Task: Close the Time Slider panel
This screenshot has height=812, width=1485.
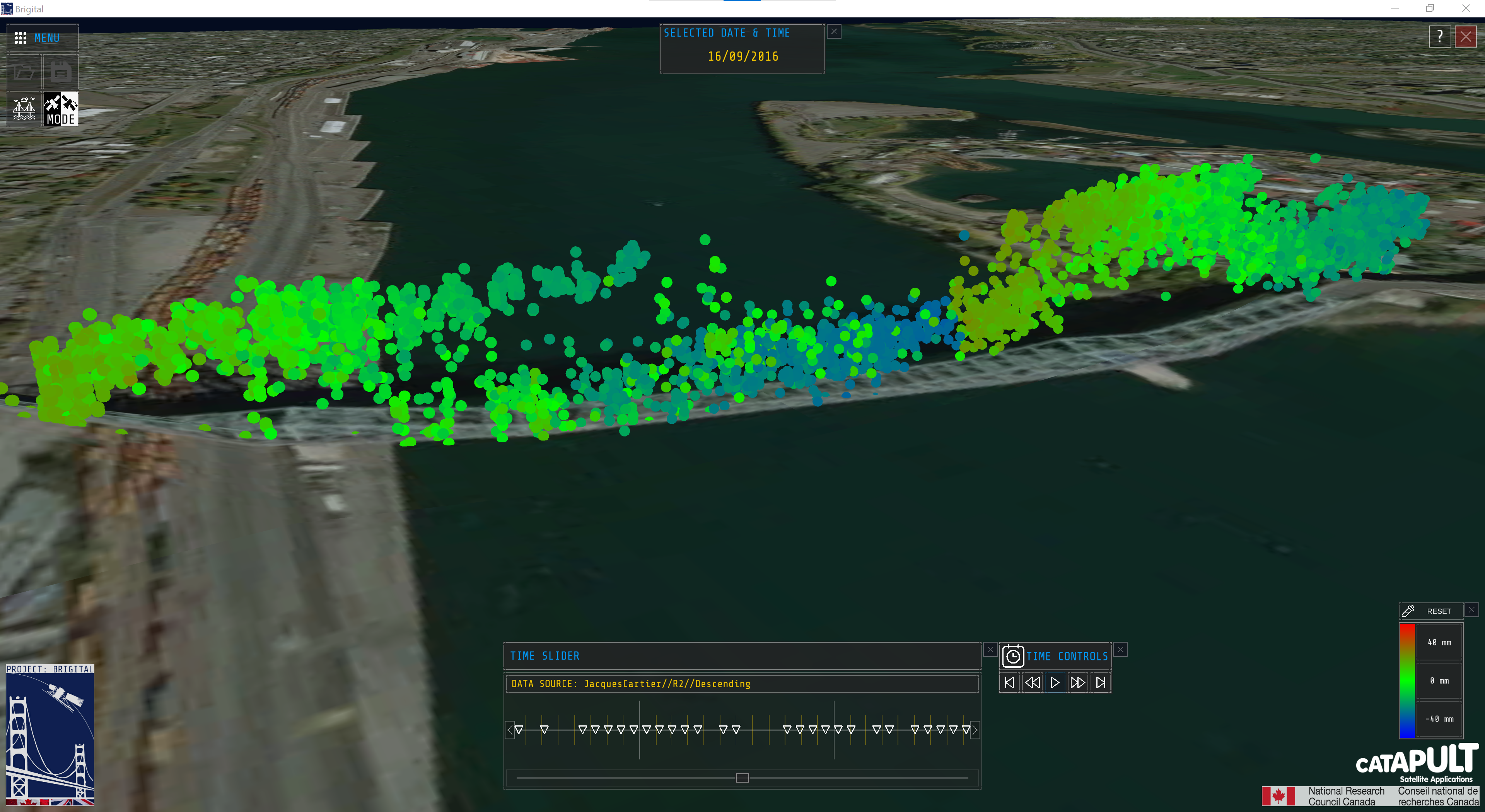Action: [x=990, y=650]
